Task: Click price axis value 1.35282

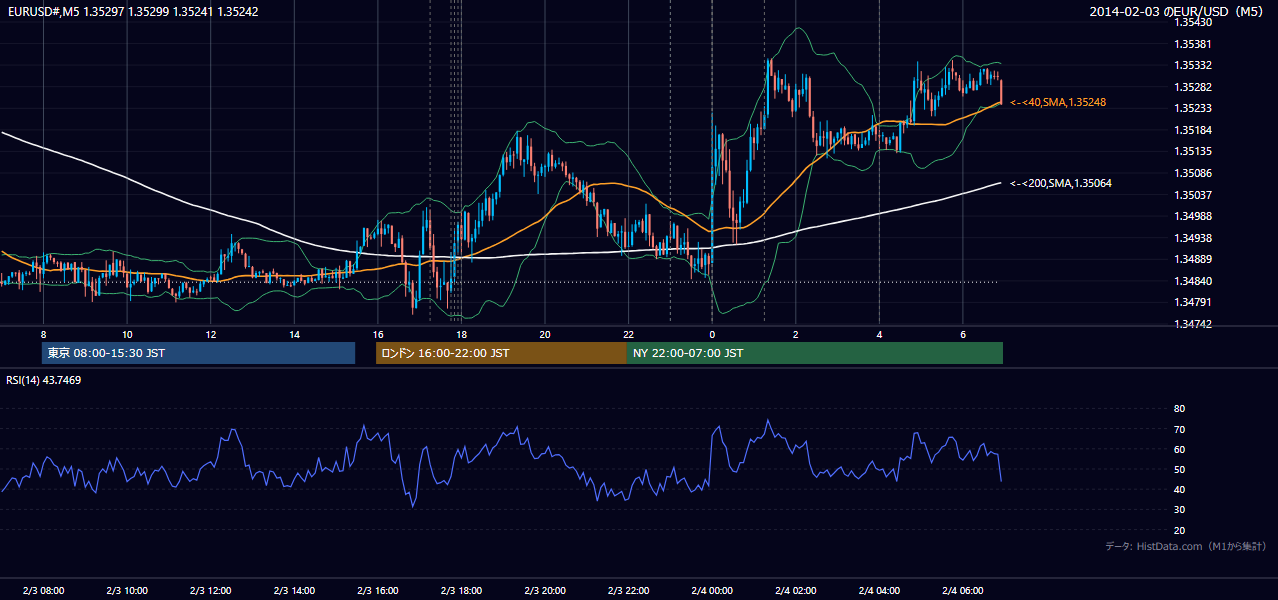Action: (x=1193, y=87)
